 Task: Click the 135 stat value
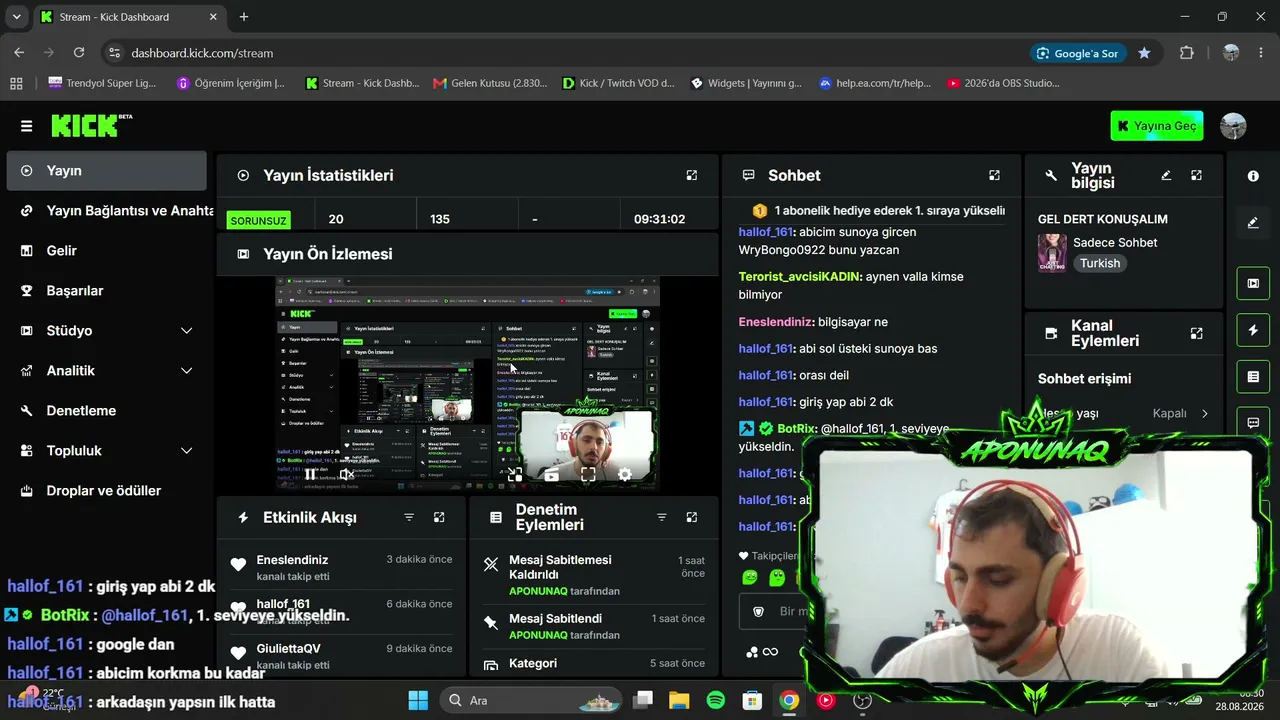(x=440, y=219)
